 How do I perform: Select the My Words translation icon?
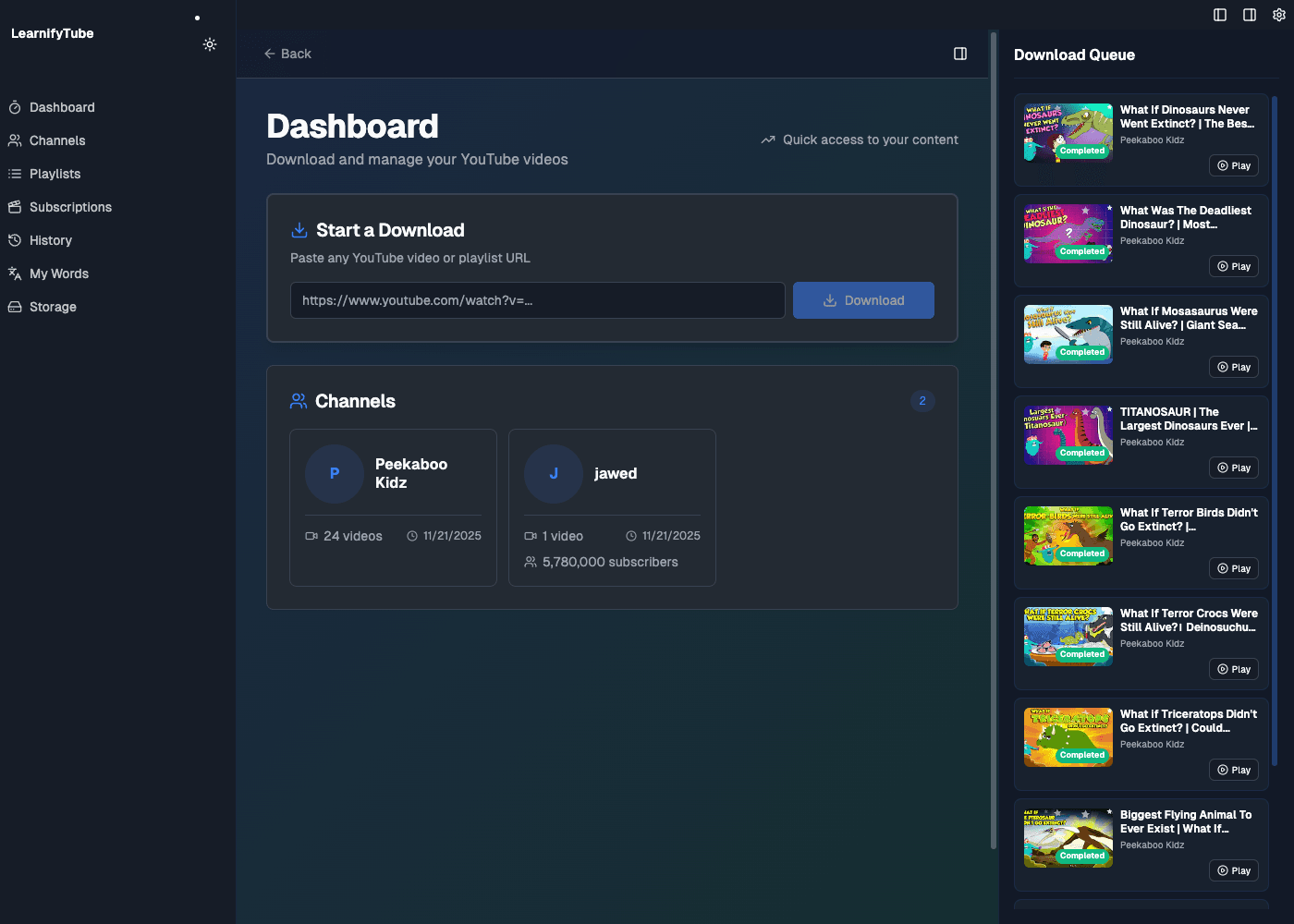14,274
